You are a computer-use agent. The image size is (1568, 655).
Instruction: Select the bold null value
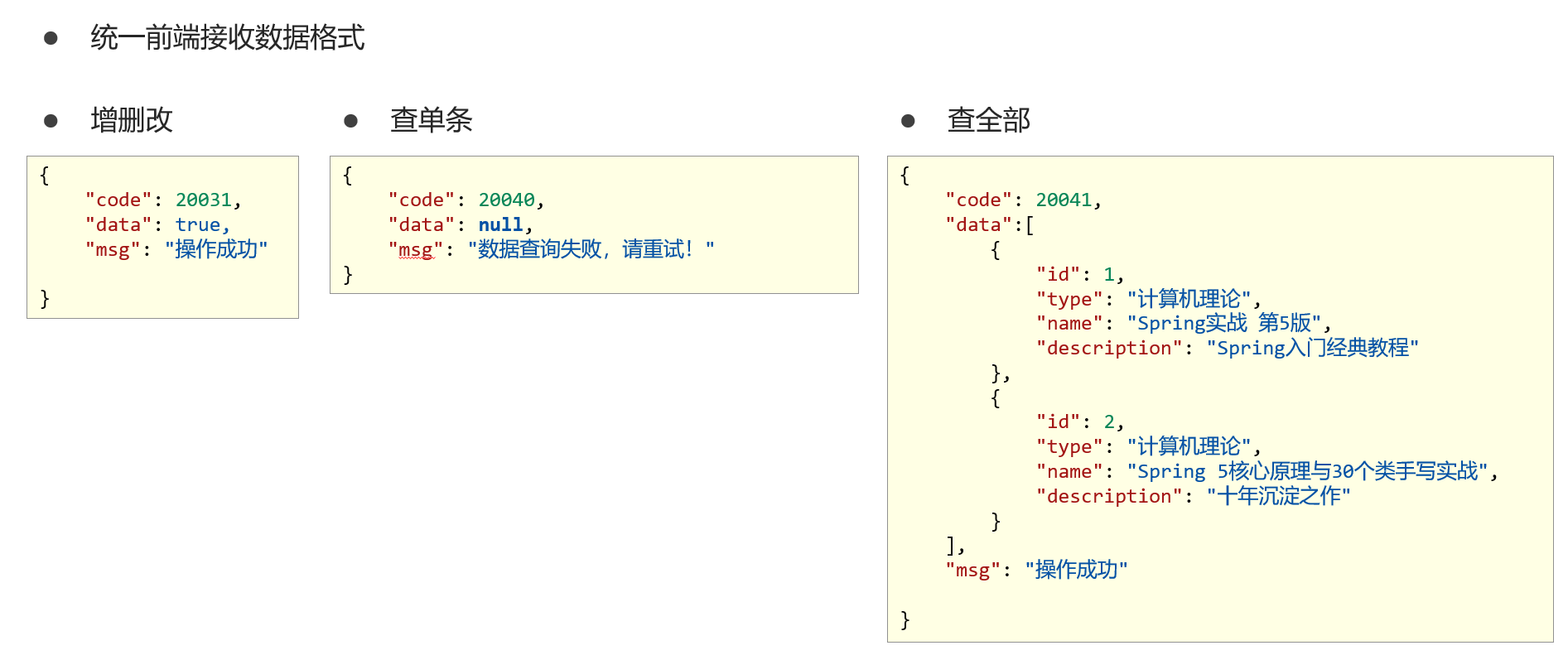click(x=500, y=225)
